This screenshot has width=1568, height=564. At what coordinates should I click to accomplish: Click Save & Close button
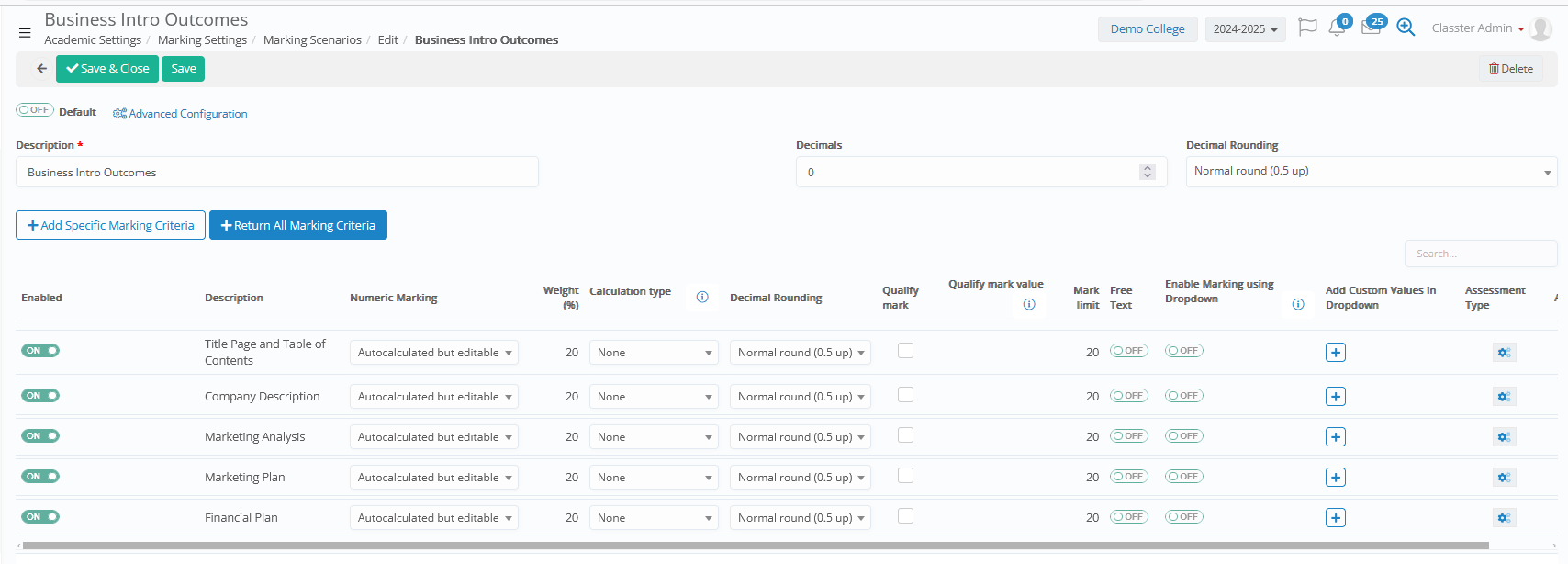107,69
